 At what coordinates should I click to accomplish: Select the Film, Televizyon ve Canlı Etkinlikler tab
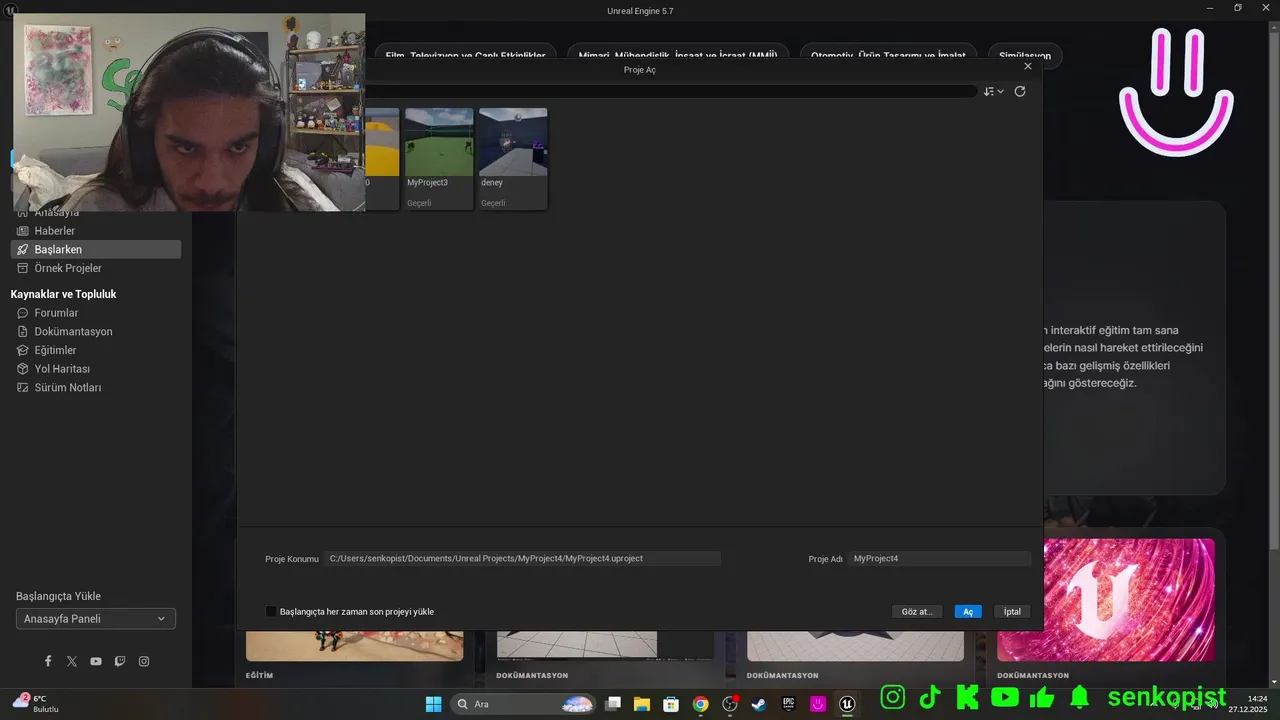(465, 55)
